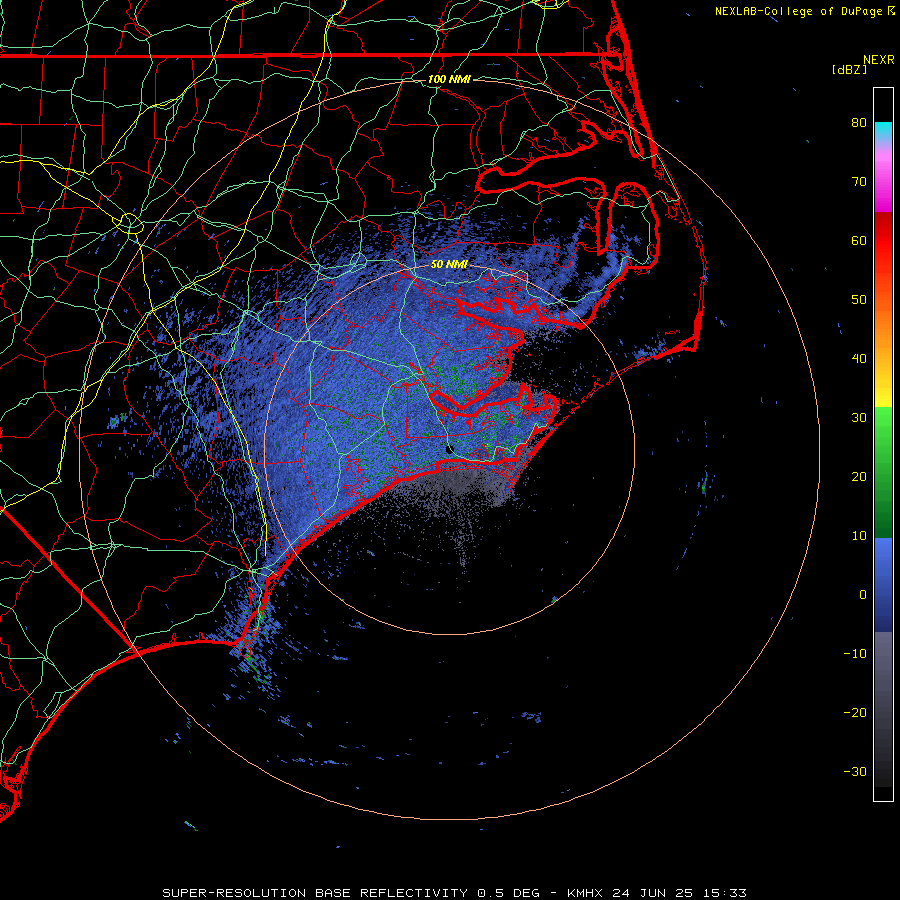
Task: Click the NEXR legend label
Action: [x=878, y=60]
